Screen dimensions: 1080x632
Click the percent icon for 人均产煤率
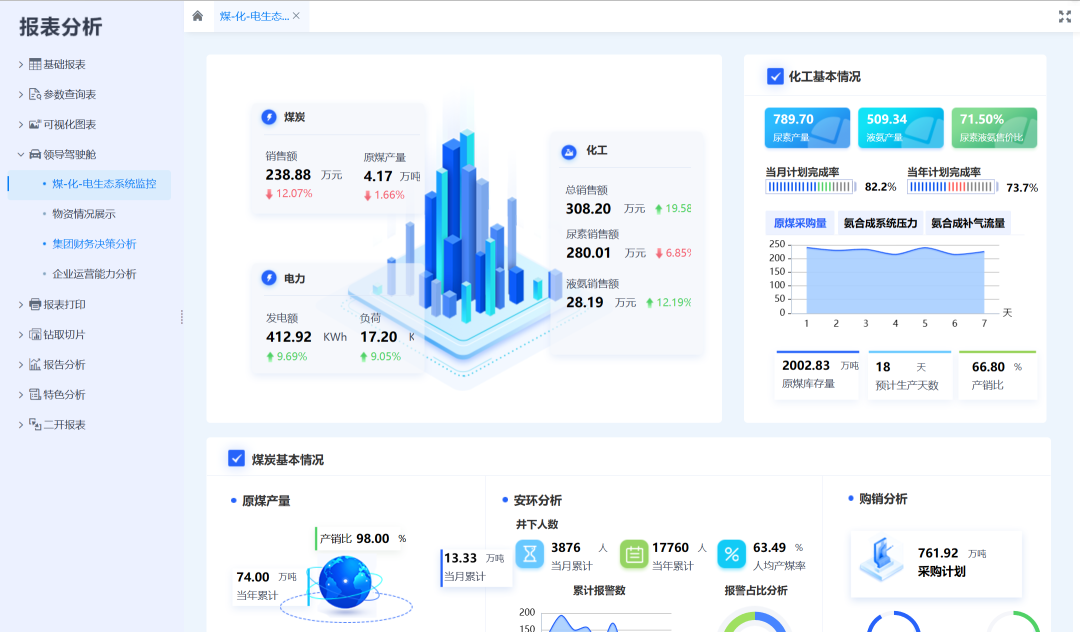click(x=731, y=554)
